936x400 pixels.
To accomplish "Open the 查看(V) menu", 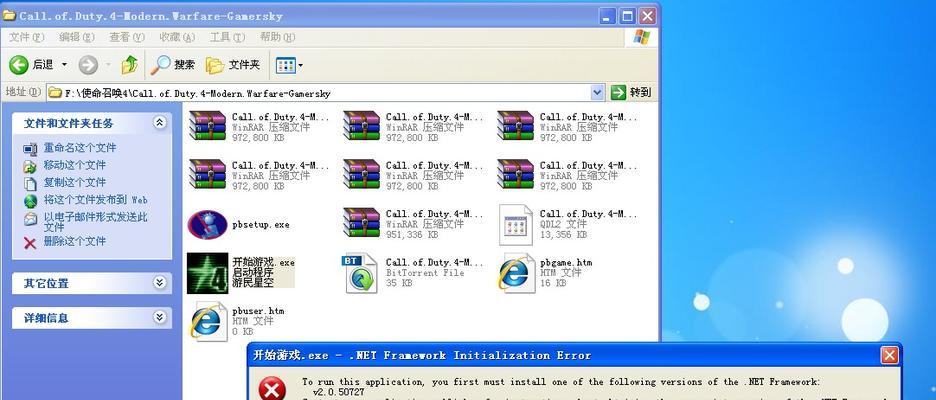I will pyautogui.click(x=127, y=37).
